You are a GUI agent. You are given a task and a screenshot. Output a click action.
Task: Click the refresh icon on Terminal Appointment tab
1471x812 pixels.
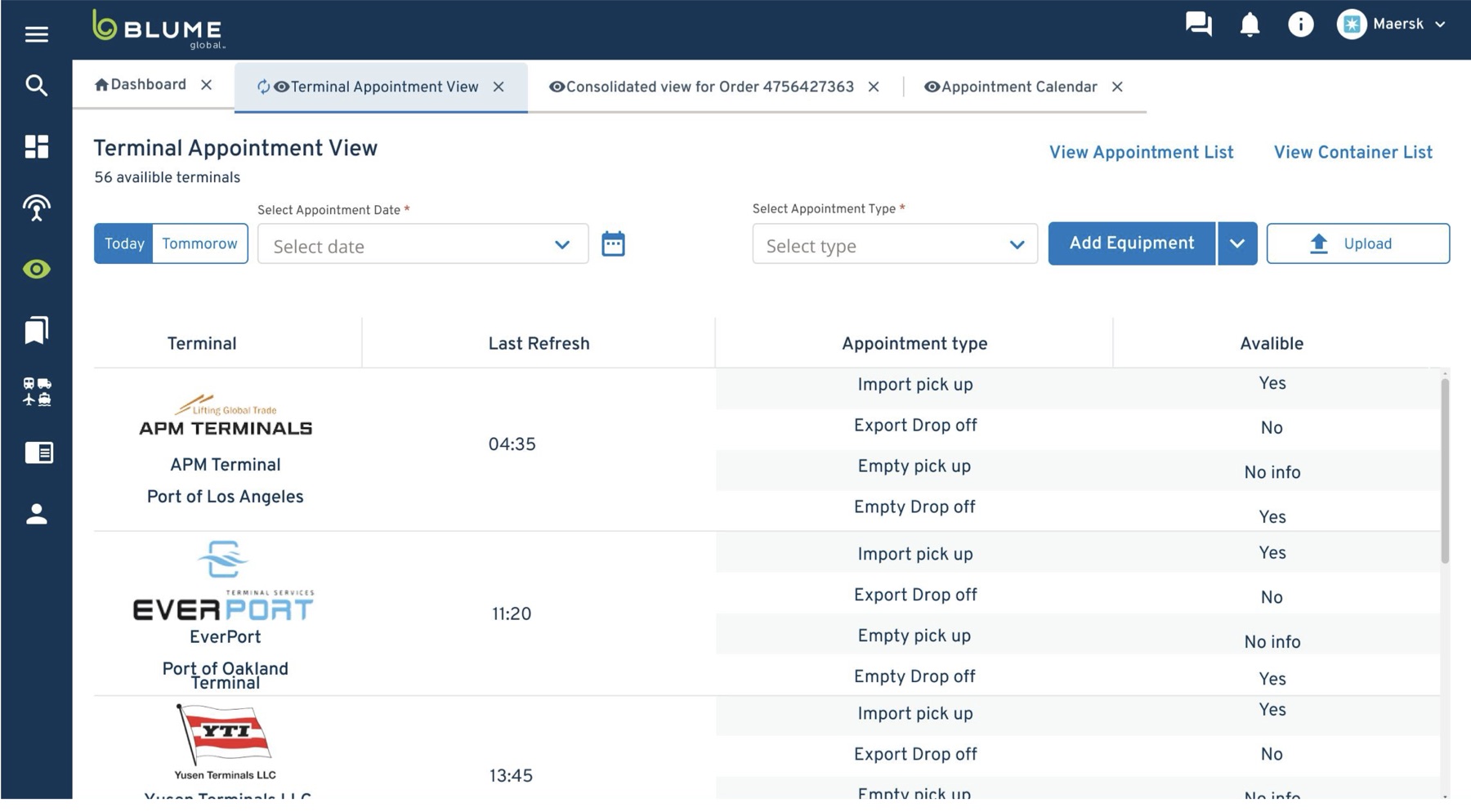point(263,87)
